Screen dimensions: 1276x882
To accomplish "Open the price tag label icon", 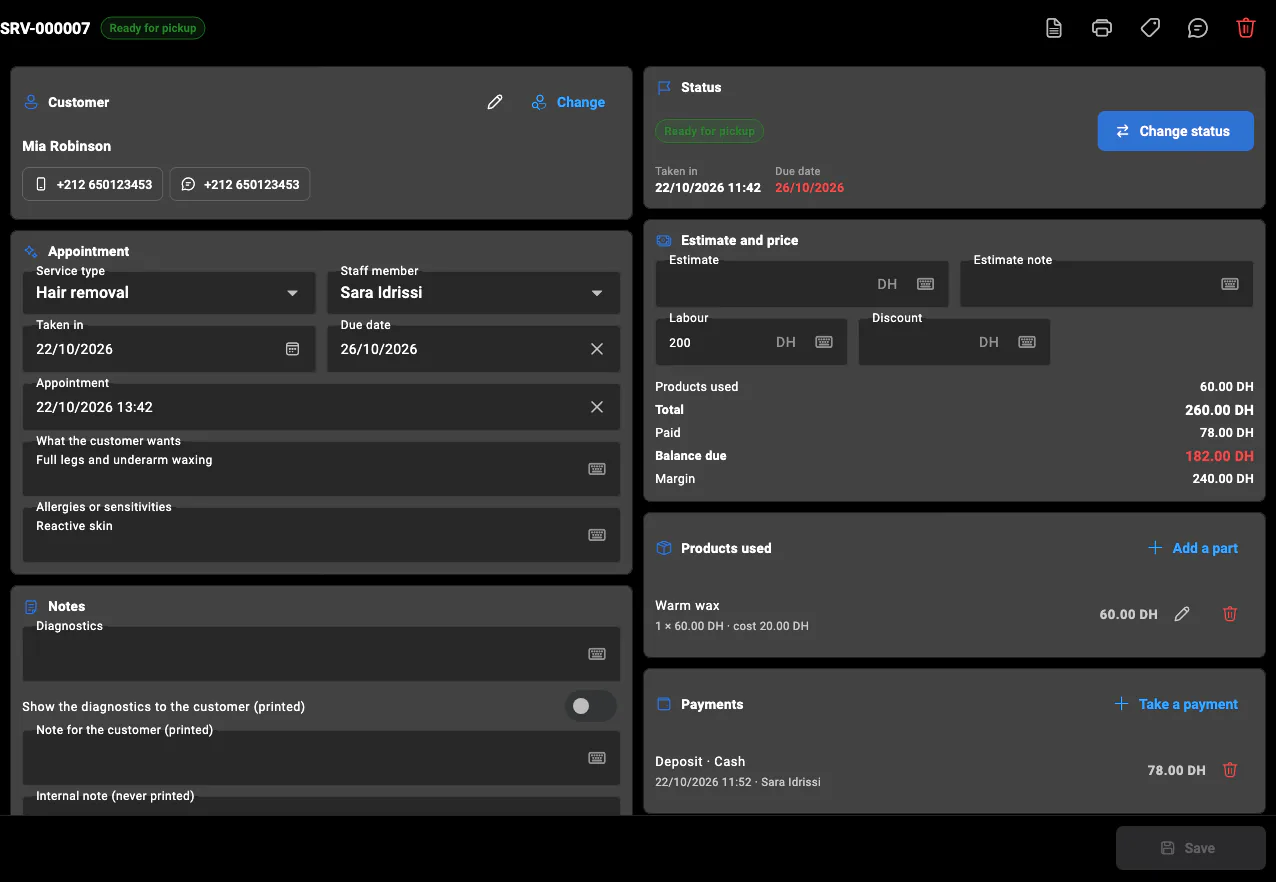I will [1150, 28].
